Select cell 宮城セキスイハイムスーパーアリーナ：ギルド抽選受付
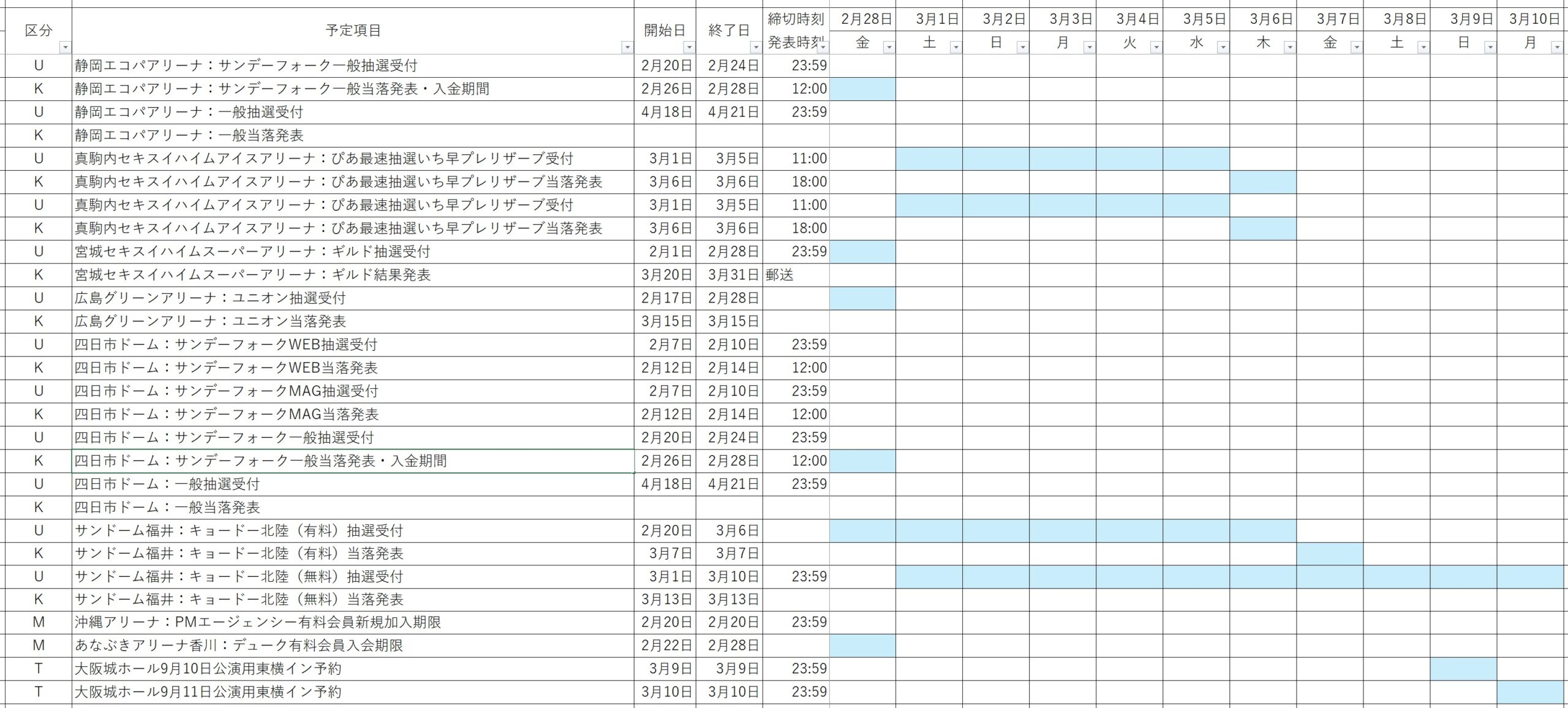Image resolution: width=1568 pixels, height=708 pixels. pyautogui.click(x=353, y=252)
